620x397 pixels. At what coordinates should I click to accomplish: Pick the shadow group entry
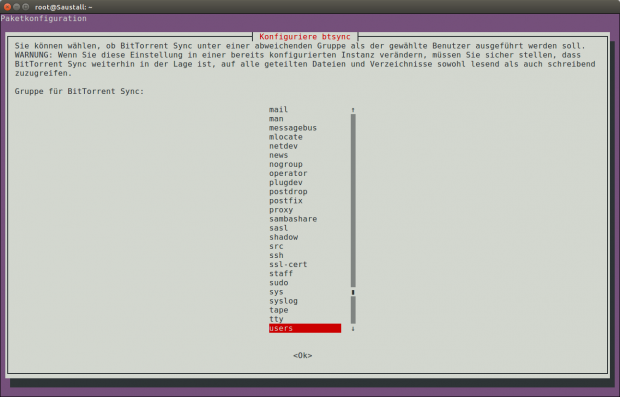coord(284,237)
